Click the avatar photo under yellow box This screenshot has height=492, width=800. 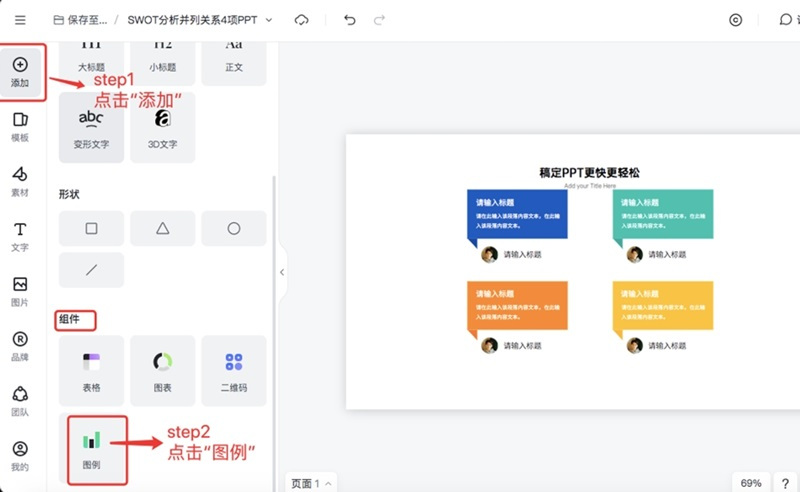[635, 346]
